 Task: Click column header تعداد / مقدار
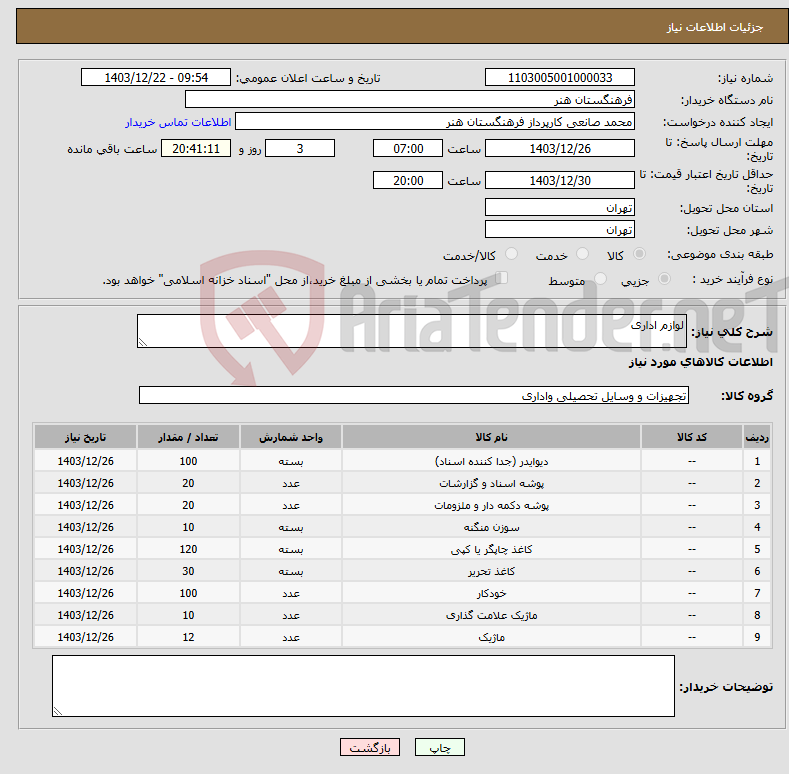click(x=188, y=437)
